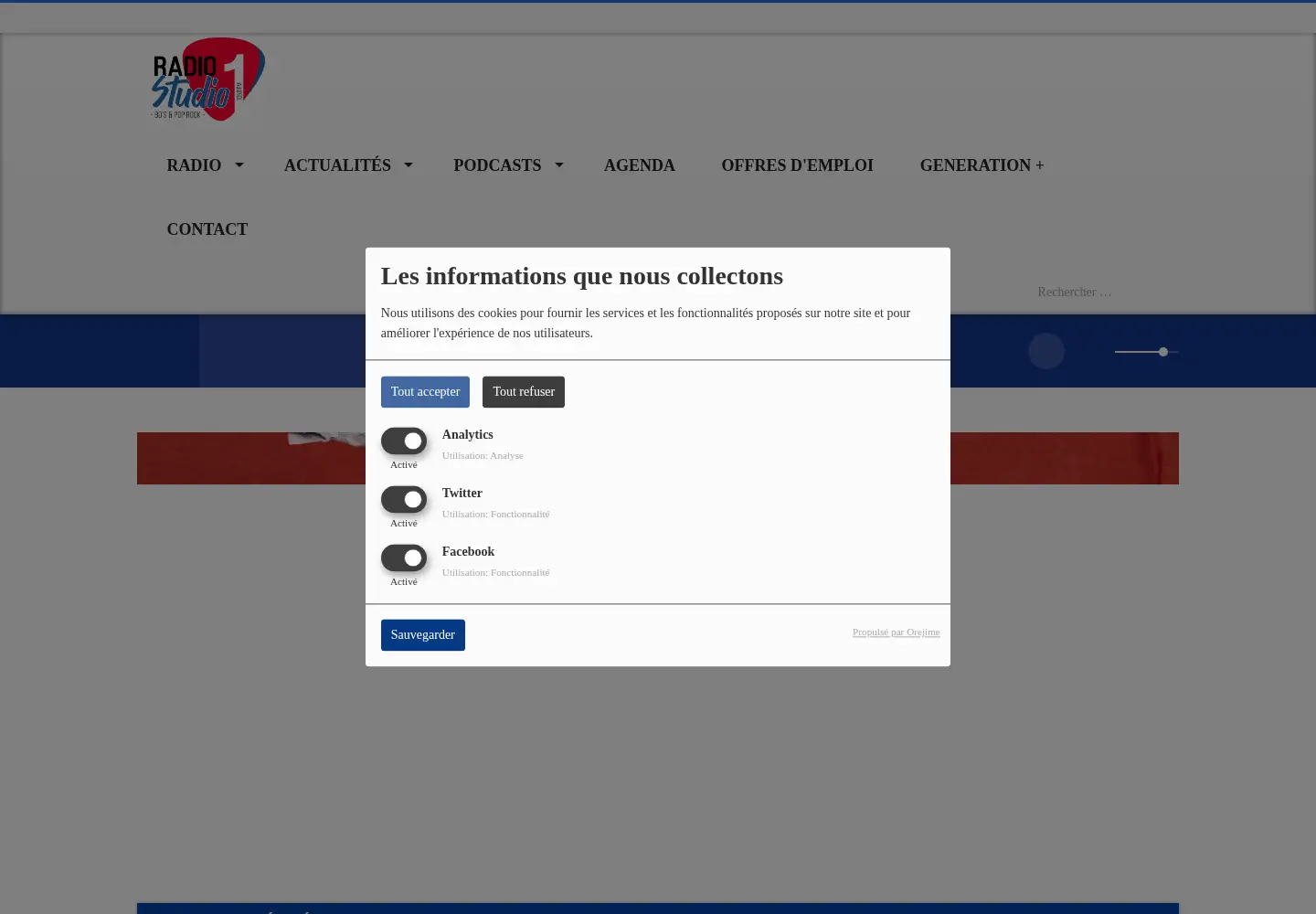This screenshot has width=1316, height=914.
Task: Open the GENERATION + menu item
Action: pyautogui.click(x=982, y=165)
